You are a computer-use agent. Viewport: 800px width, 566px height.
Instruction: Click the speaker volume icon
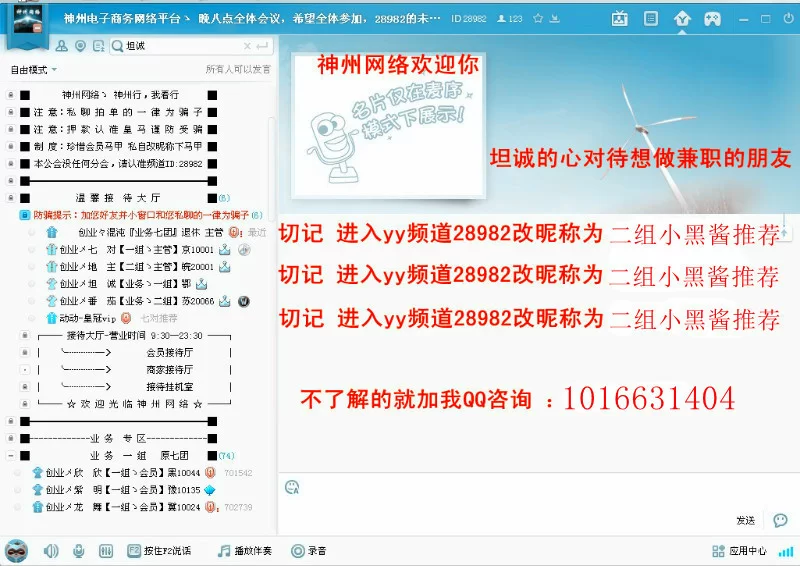pos(51,551)
